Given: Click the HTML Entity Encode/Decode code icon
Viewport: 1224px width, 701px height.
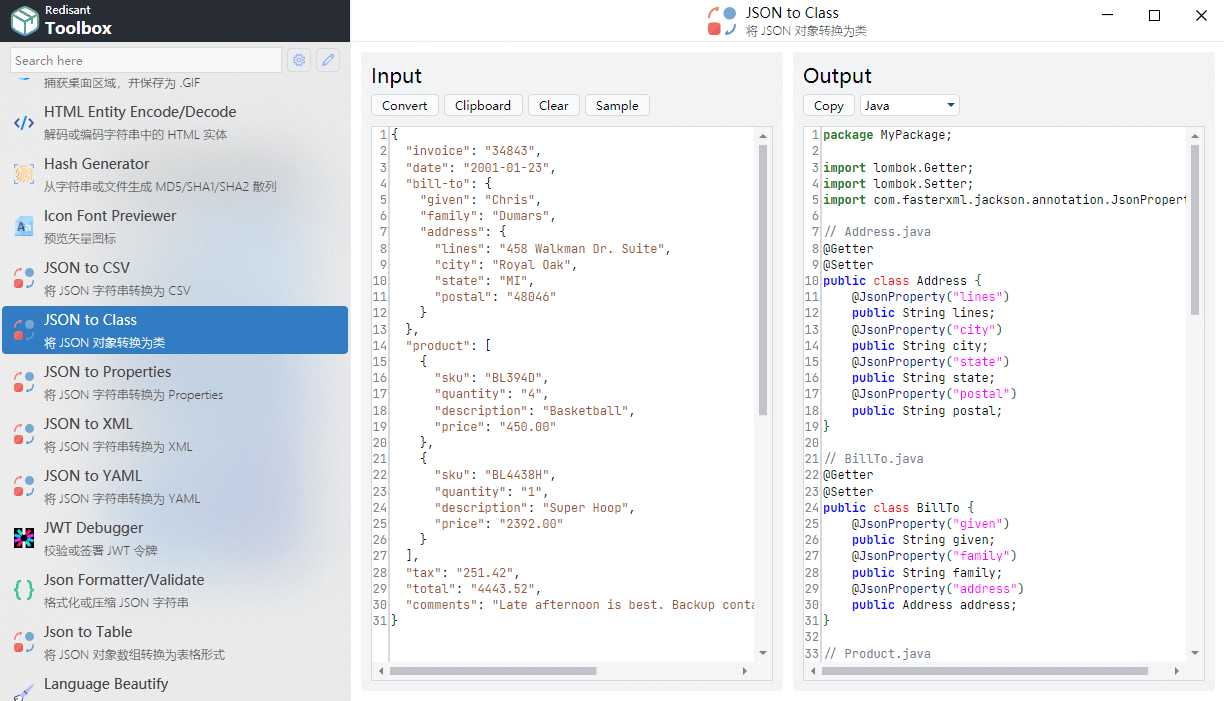Looking at the screenshot, I should 24,123.
